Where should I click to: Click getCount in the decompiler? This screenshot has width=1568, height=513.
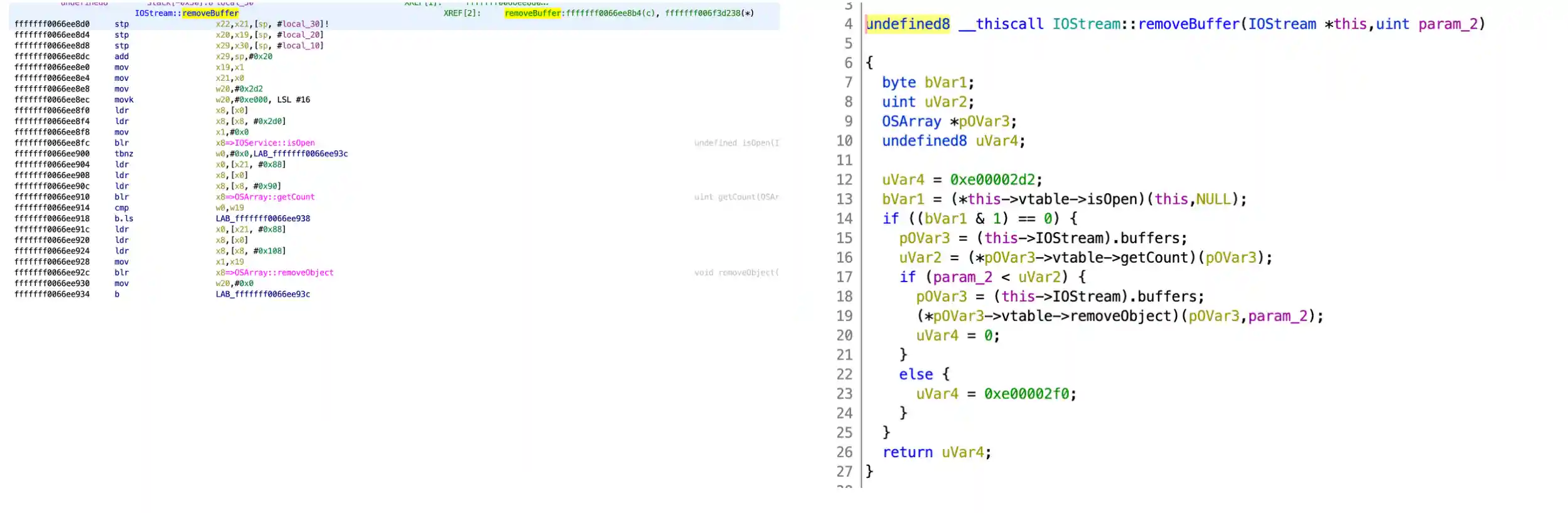(x=1154, y=257)
